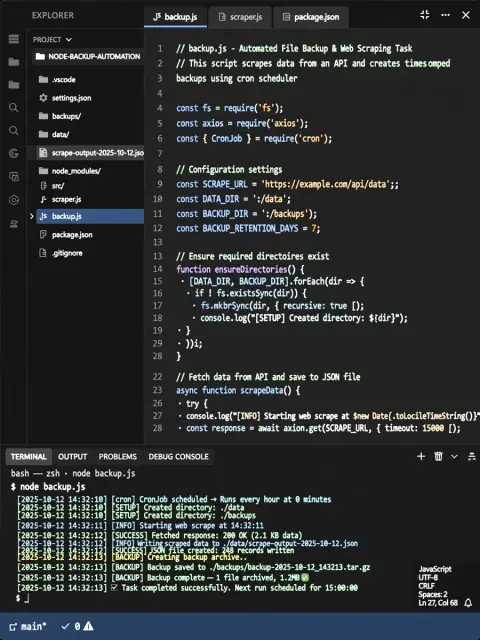Click the panel layout icon beside chevron
This screenshot has width=480, height=640.
tap(472, 456)
